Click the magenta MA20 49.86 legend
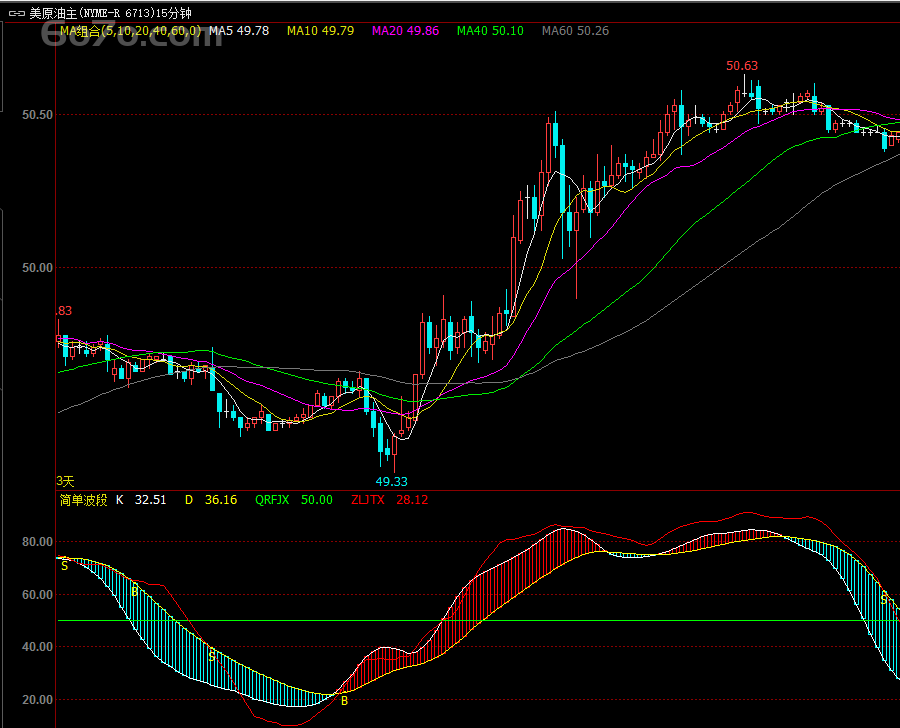This screenshot has width=900, height=728. coord(405,31)
